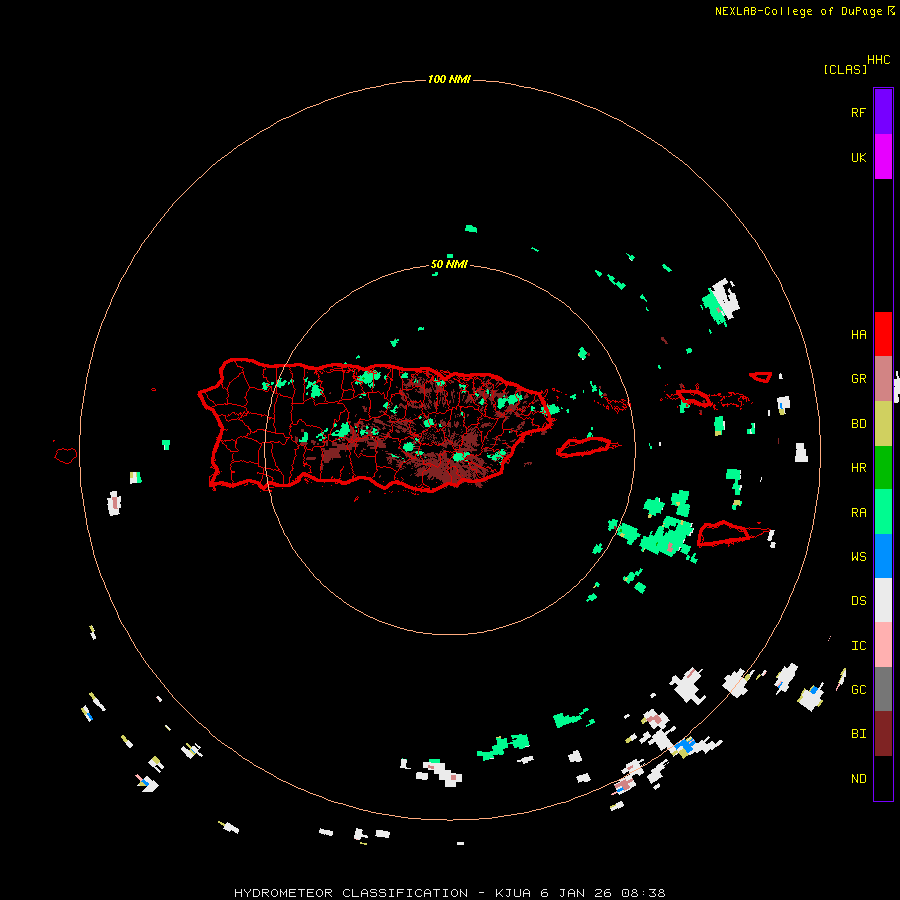
Task: Click the ND black legend swatch
Action: 883,778
